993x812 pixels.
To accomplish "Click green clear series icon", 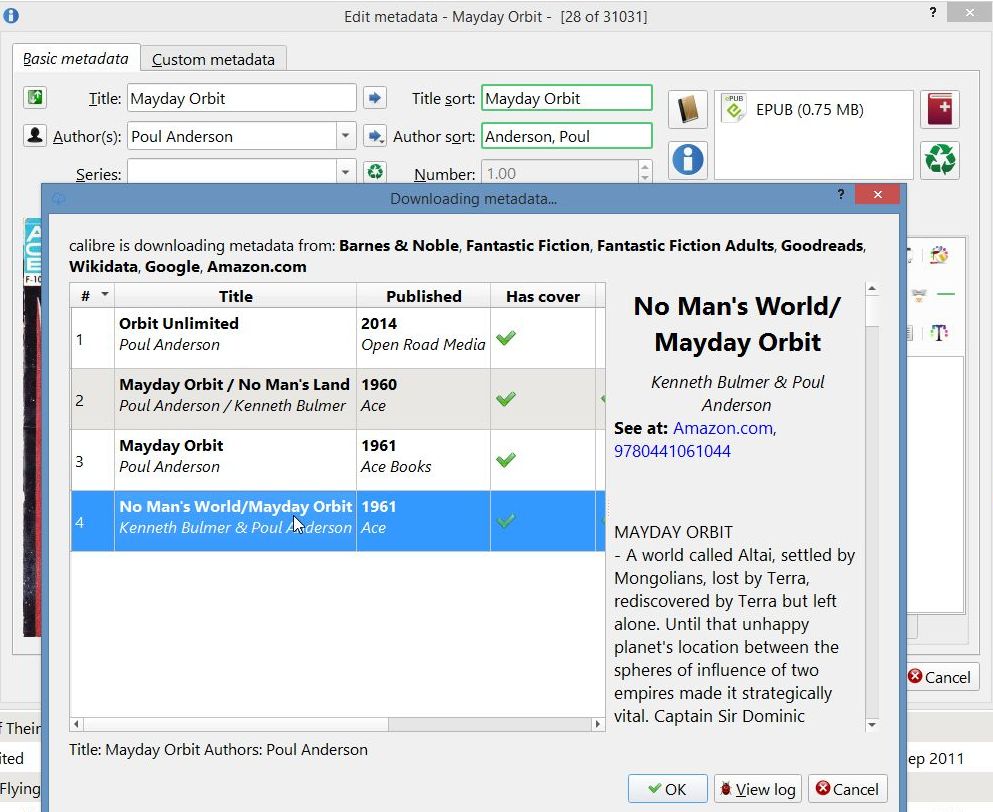I will 375,171.
